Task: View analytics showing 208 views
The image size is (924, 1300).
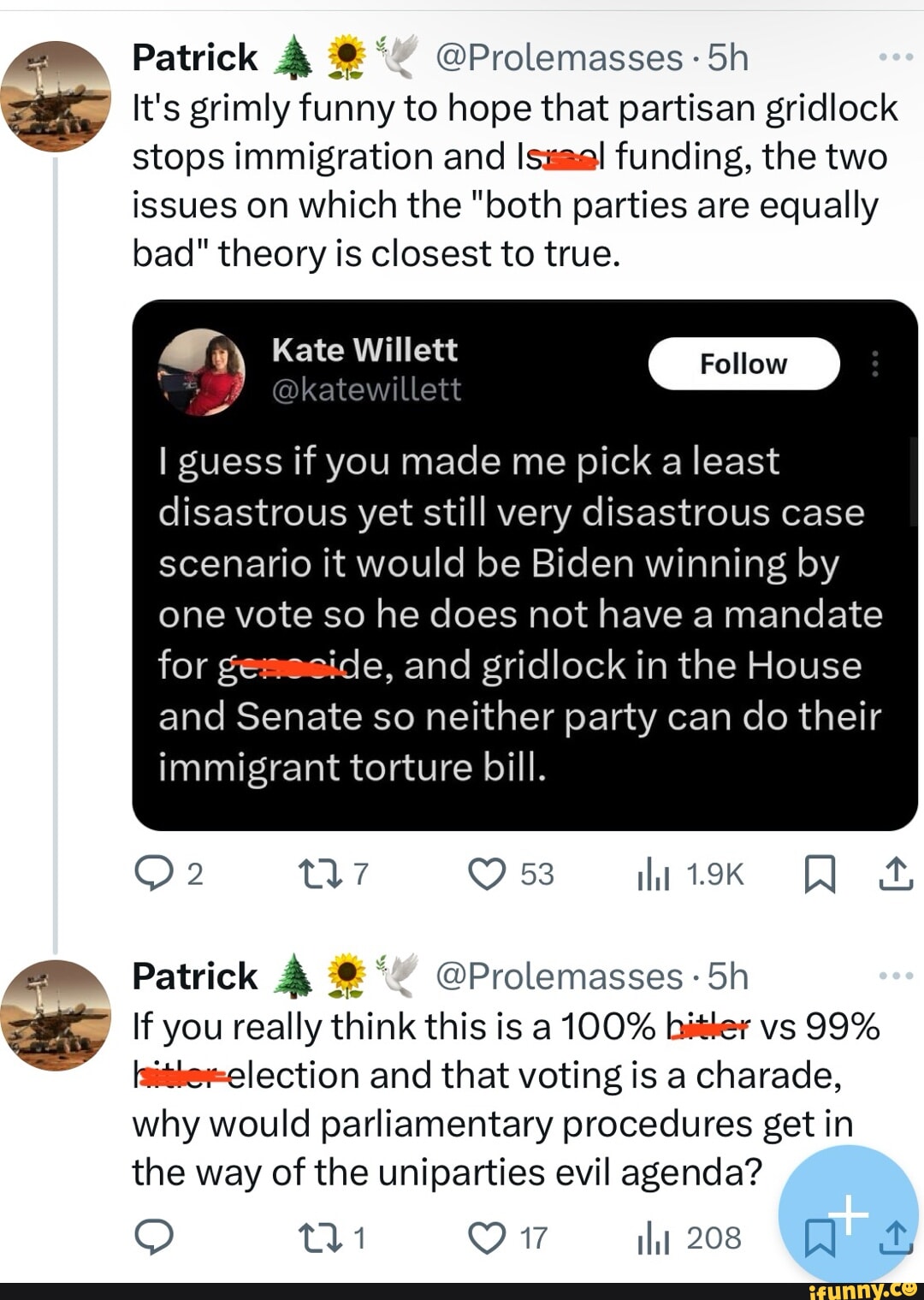Action: coord(654,1238)
